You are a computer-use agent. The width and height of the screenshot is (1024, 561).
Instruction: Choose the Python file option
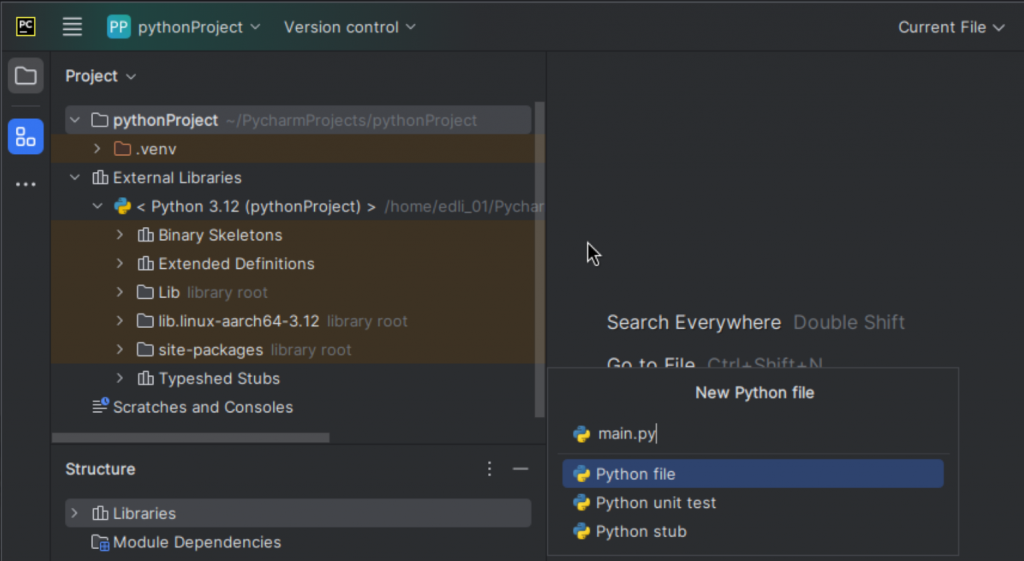(x=636, y=474)
